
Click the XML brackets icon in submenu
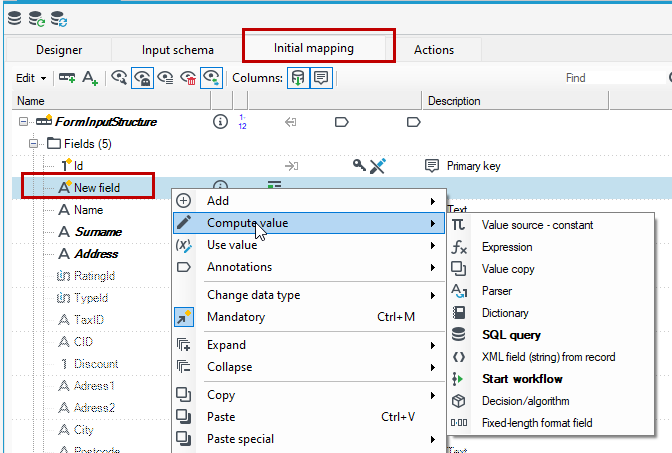click(x=459, y=357)
